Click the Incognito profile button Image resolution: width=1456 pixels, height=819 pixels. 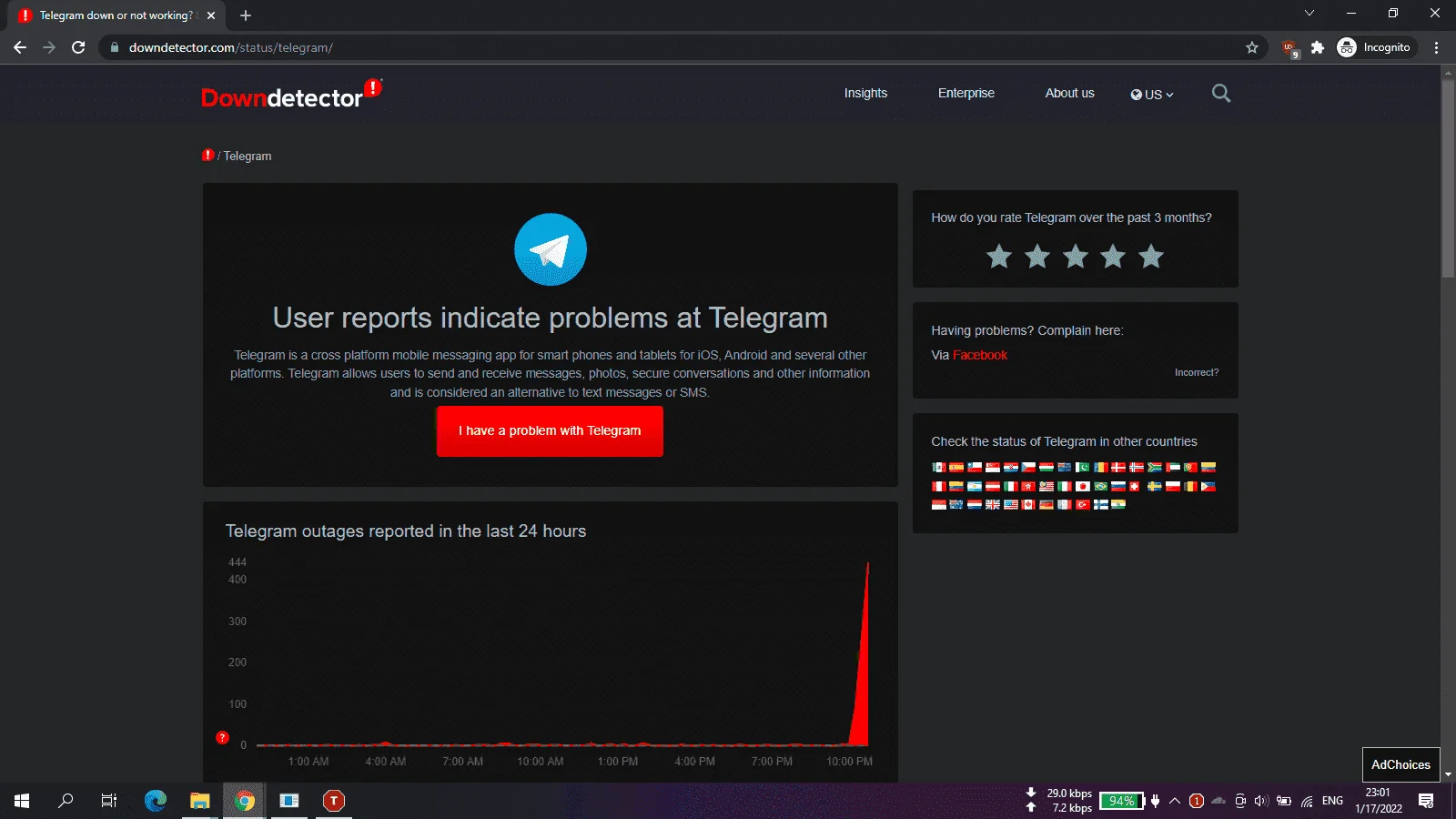1375,47
